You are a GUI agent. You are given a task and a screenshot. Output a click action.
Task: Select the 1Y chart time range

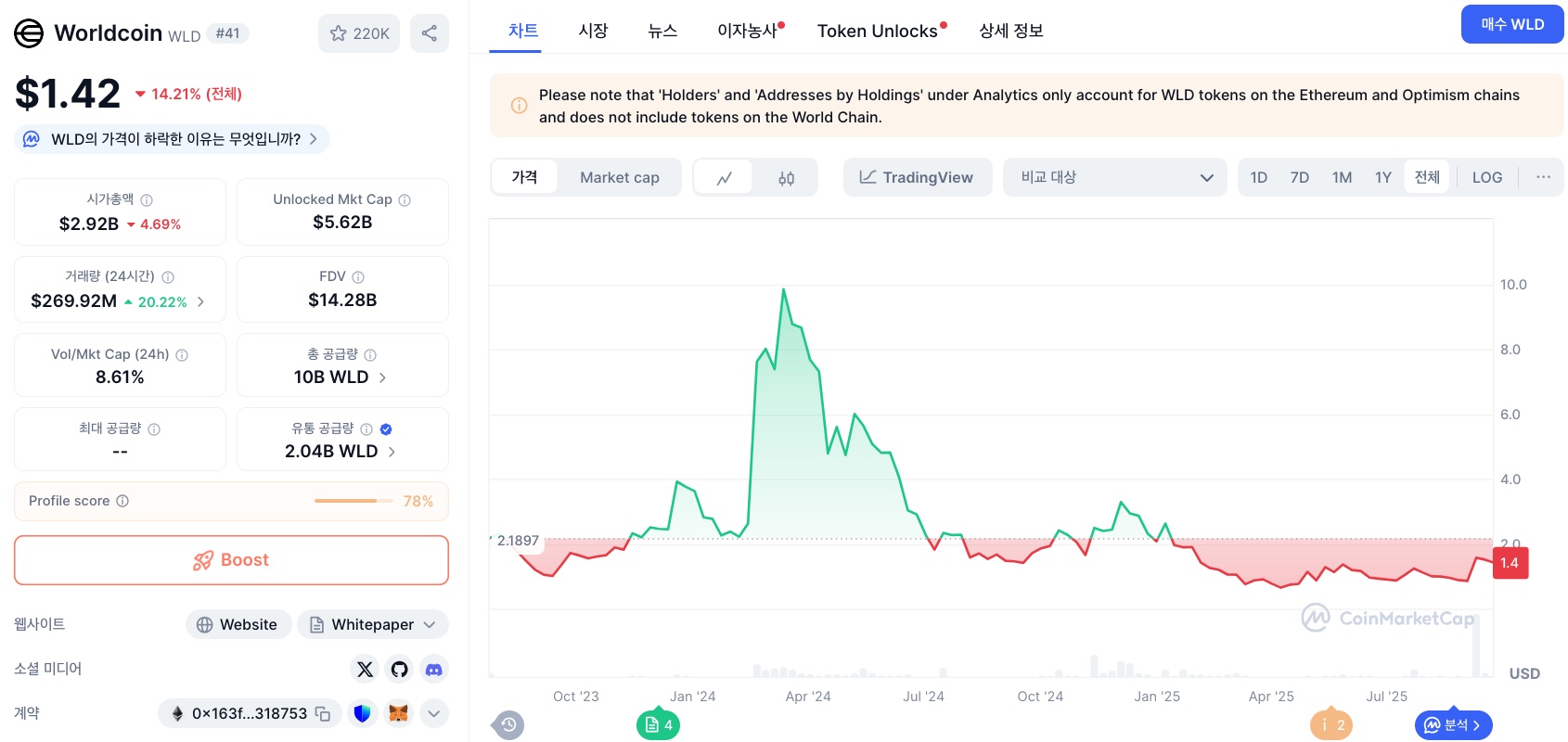[1382, 177]
